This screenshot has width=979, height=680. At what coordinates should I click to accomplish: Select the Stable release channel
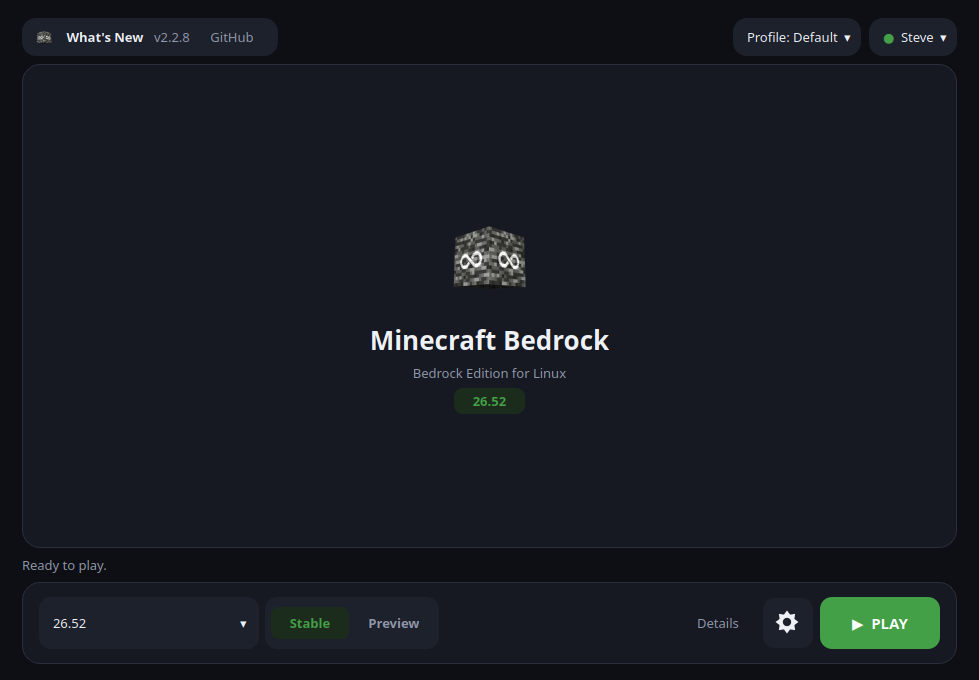pos(310,623)
